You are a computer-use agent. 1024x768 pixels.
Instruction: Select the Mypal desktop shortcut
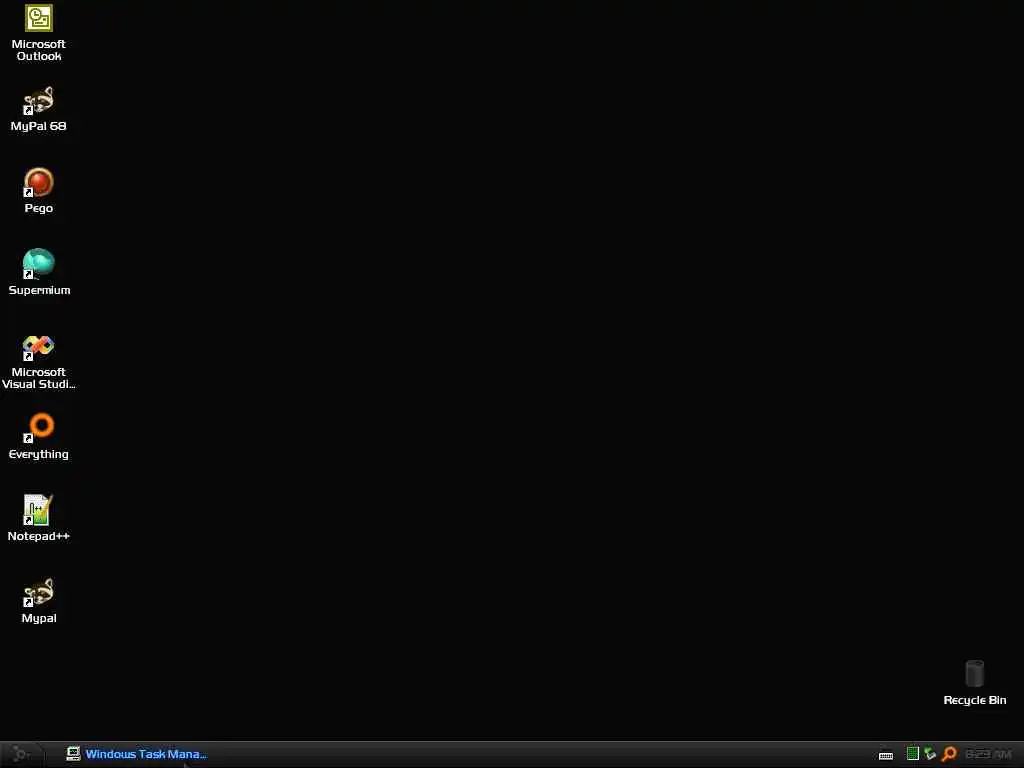(39, 601)
